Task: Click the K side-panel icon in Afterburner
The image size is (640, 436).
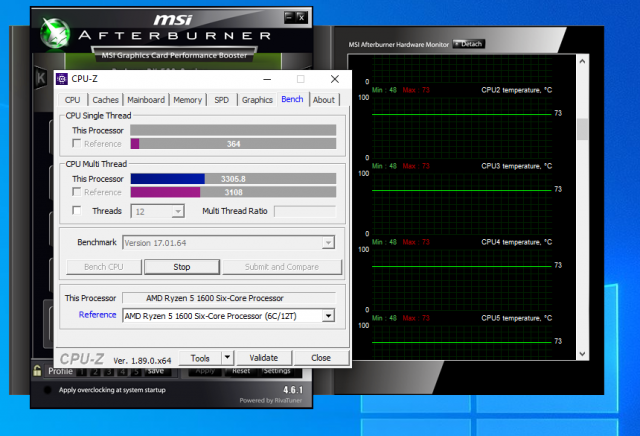Action: (39, 78)
